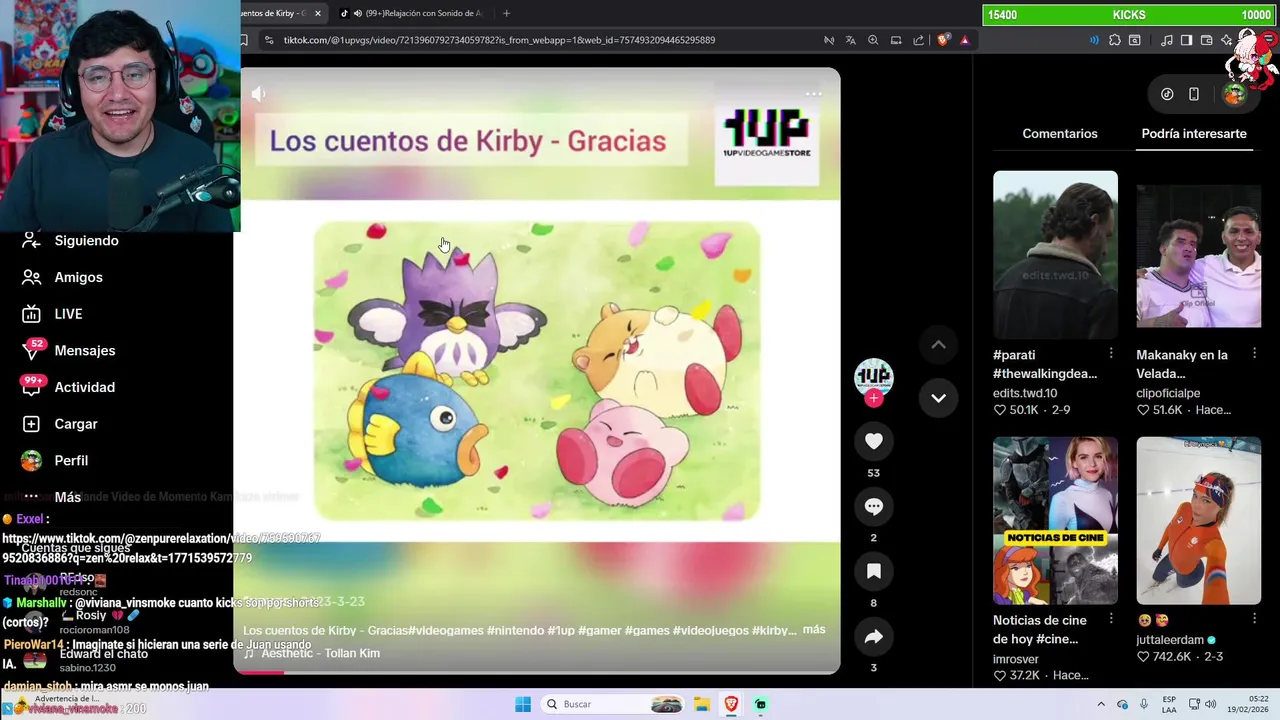This screenshot has width=1280, height=720.
Task: Open the Noticias de cine thumbnail
Action: [1055, 520]
